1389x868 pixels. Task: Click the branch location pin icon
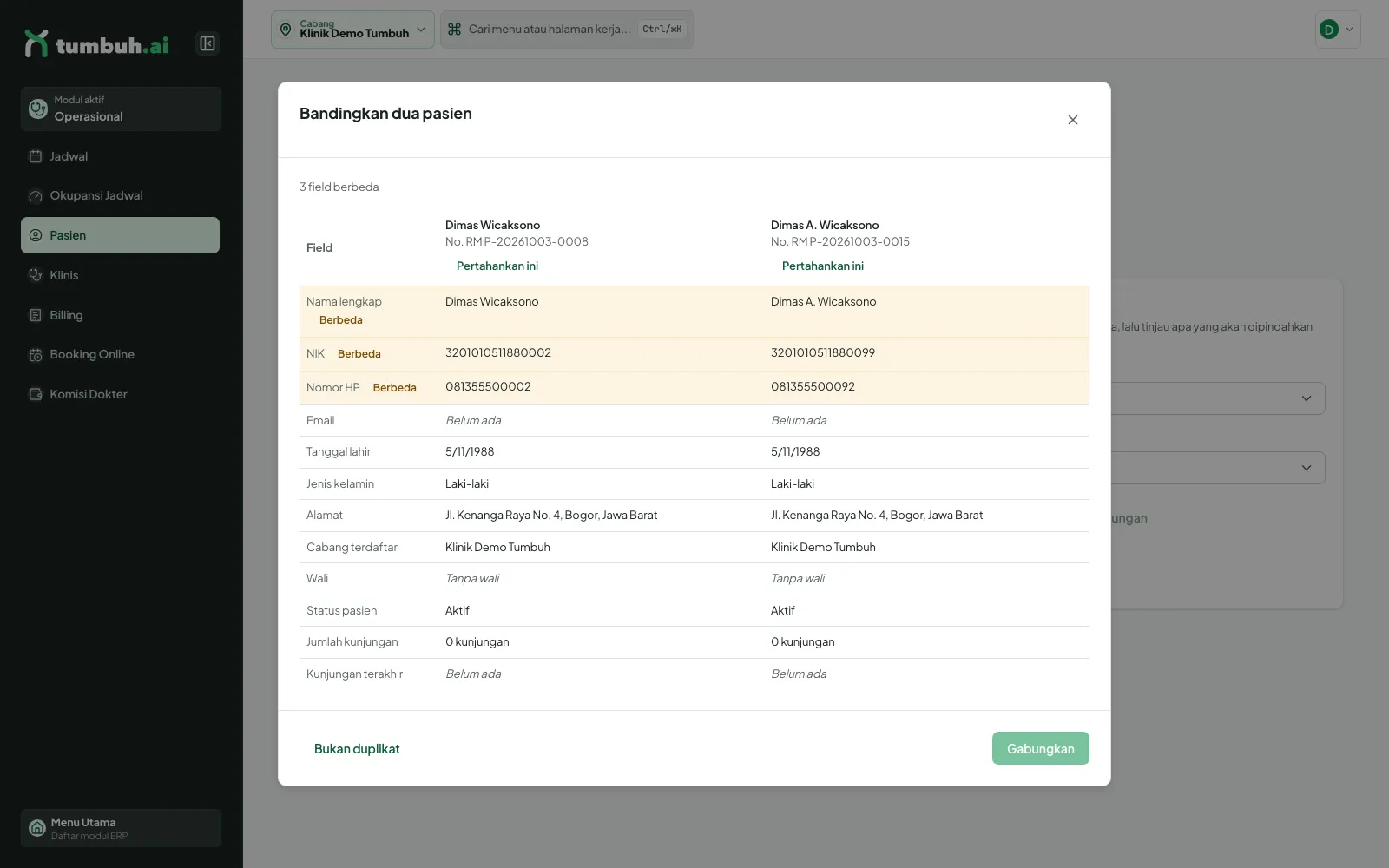pos(286,30)
